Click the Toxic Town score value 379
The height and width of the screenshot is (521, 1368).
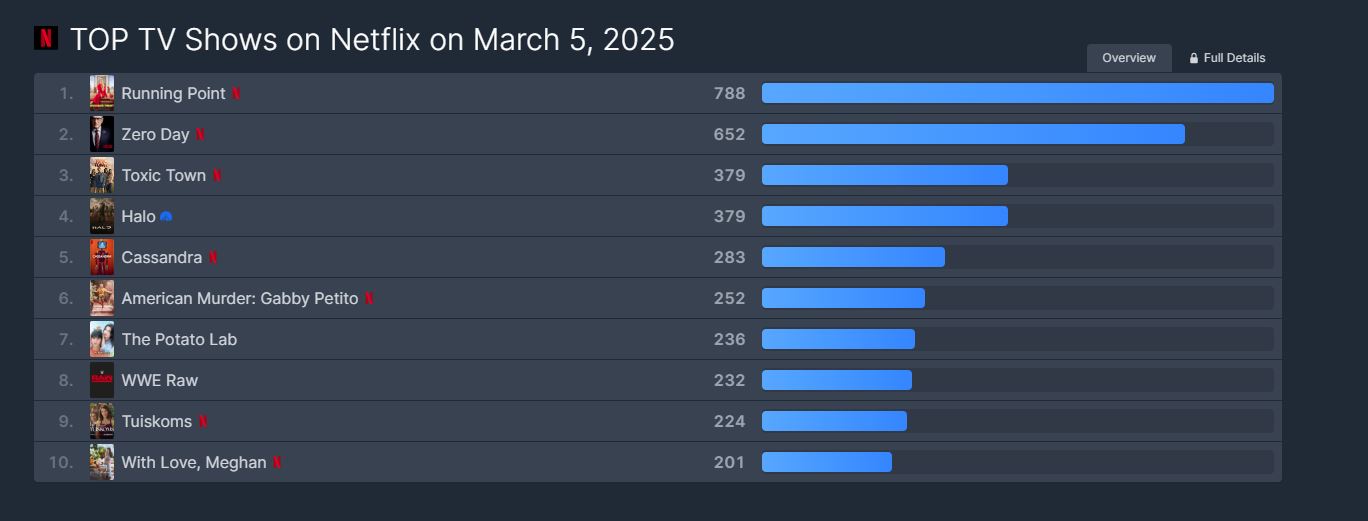729,176
